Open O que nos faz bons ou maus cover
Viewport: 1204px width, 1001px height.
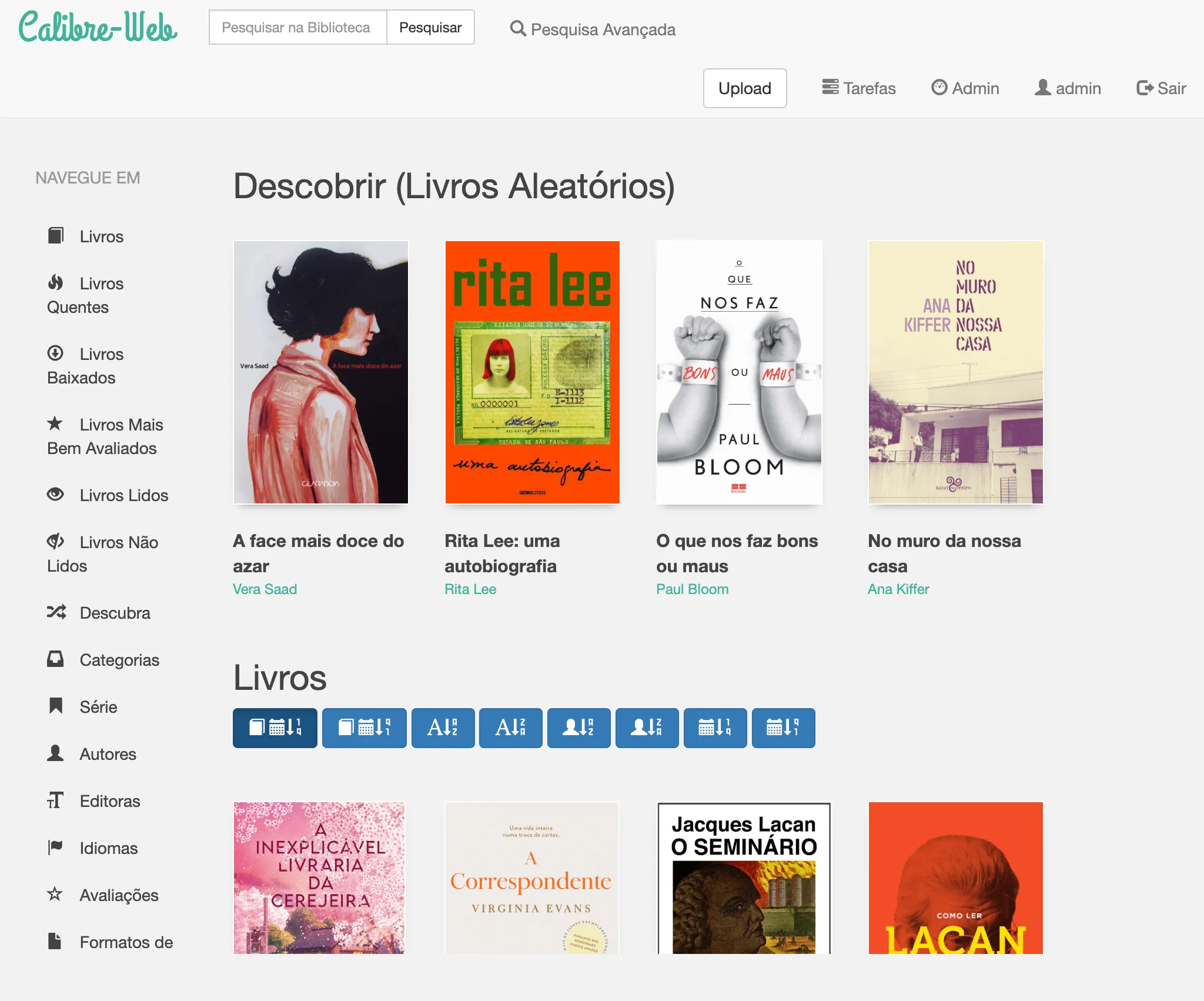[739, 372]
